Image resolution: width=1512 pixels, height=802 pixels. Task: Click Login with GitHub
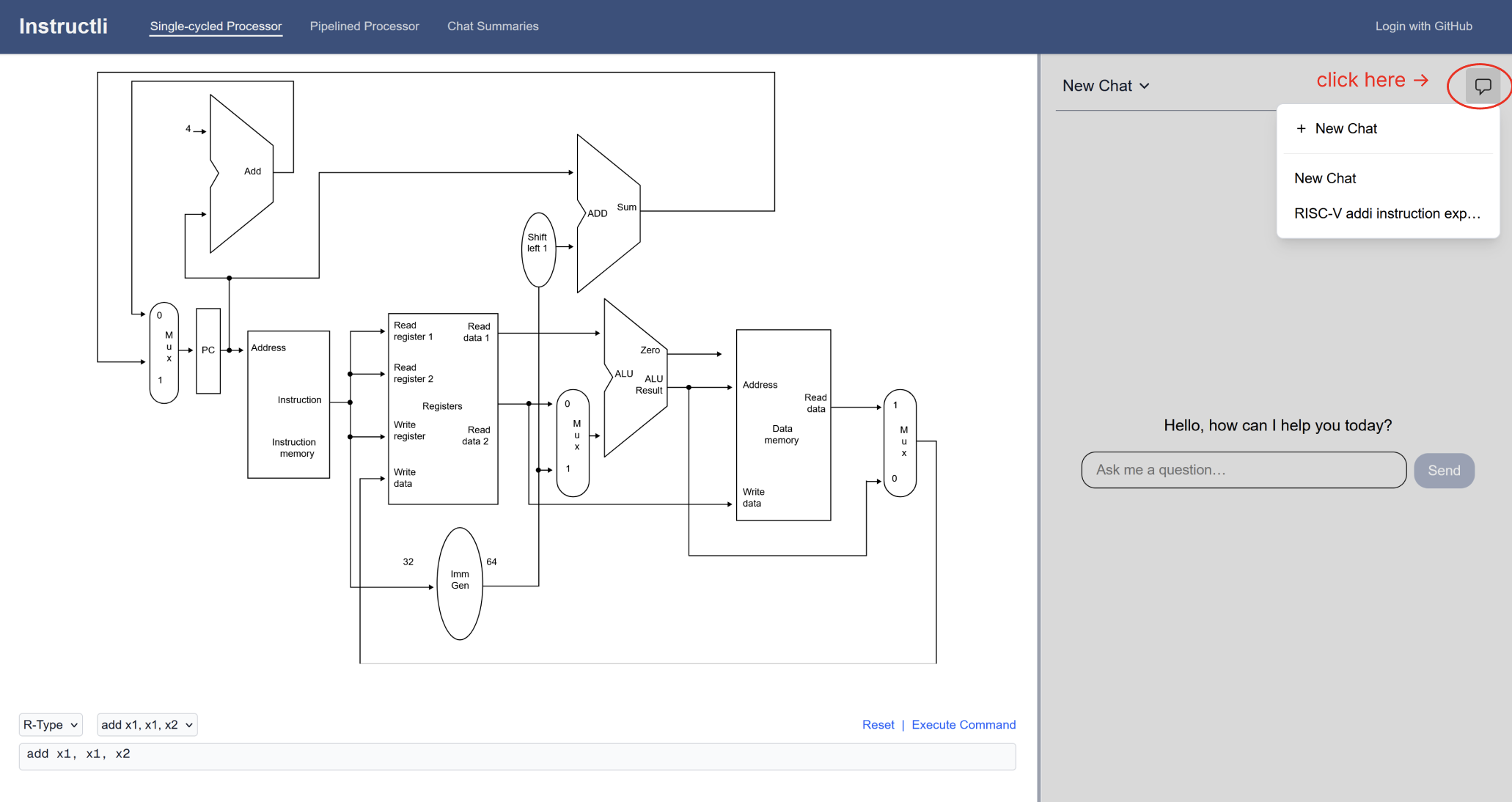[1423, 26]
